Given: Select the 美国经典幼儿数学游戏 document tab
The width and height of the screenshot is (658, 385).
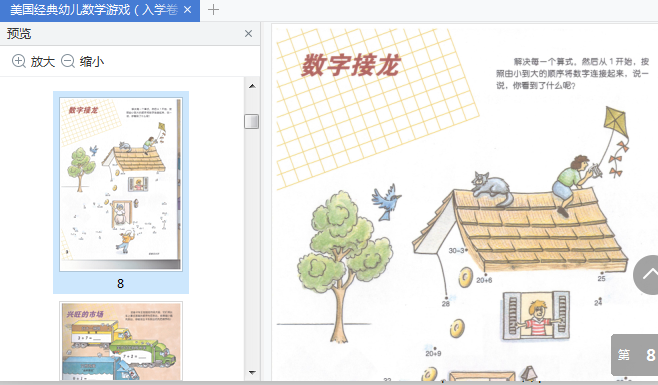Looking at the screenshot, I should point(99,10).
